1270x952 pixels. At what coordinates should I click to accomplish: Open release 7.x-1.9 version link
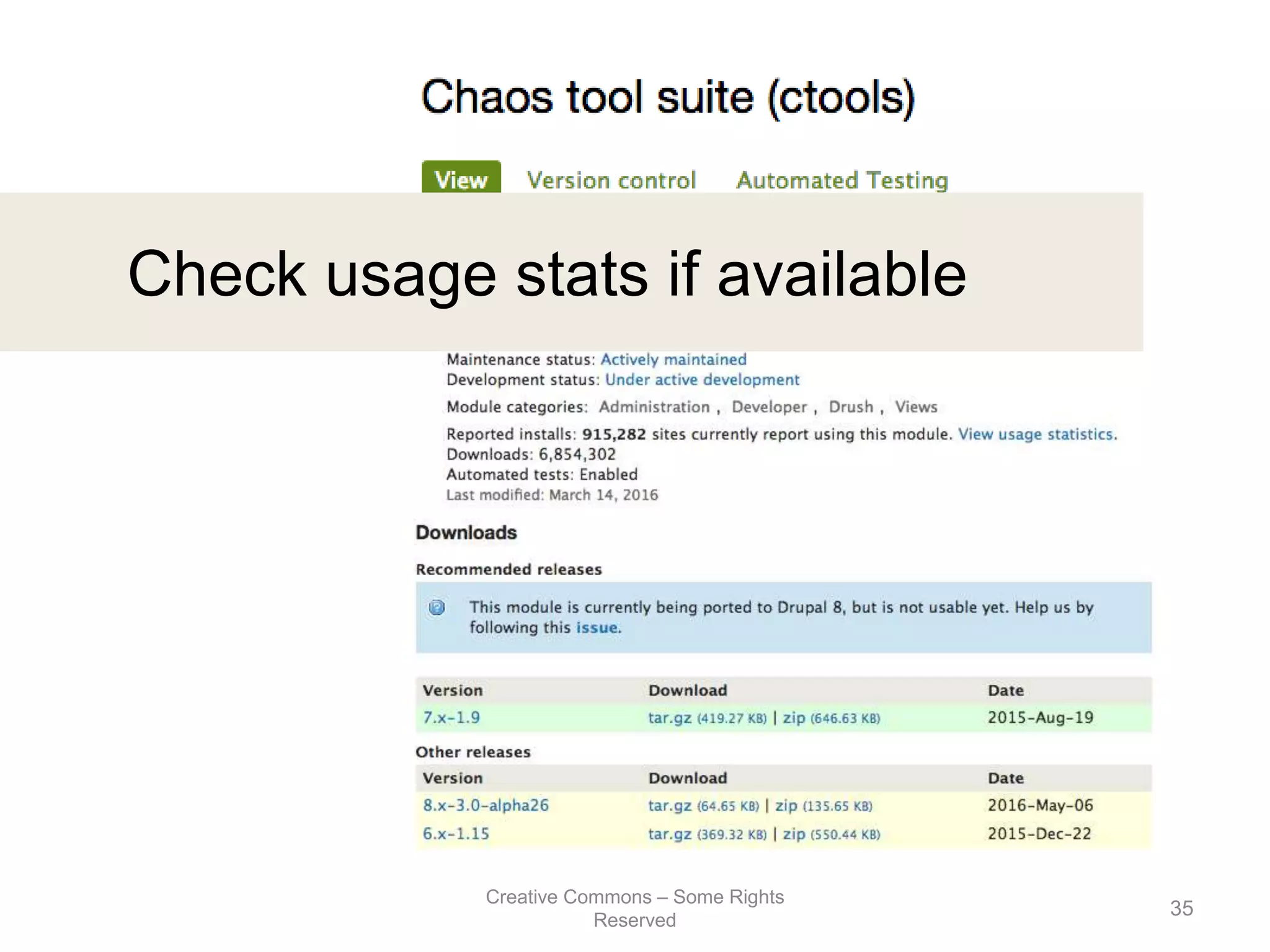[x=451, y=718]
